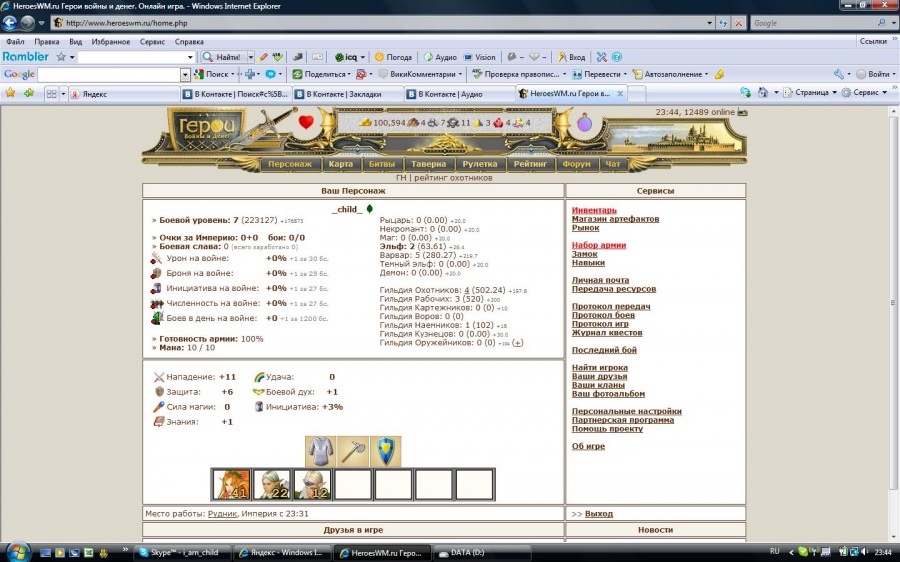Open the Quick Tabs grid icon

pyautogui.click(x=52, y=94)
